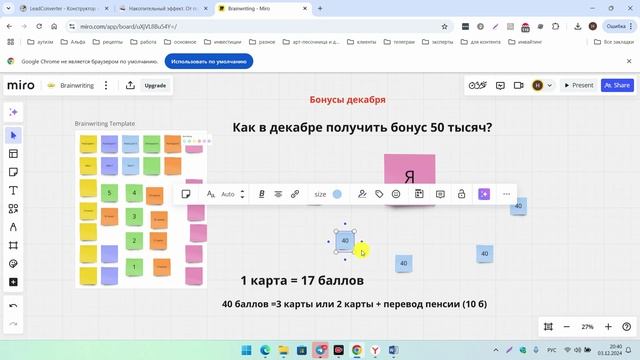Select the cursor pointer tool
The height and width of the screenshot is (360, 640).
coord(13,135)
